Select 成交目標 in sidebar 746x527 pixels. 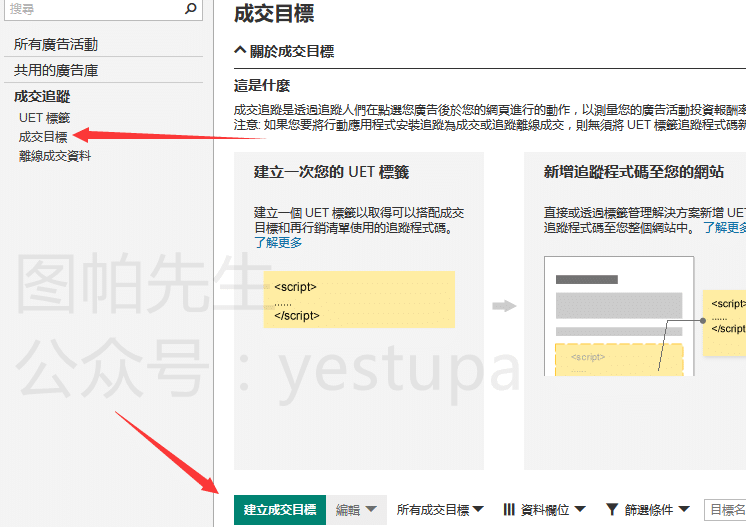coord(43,137)
